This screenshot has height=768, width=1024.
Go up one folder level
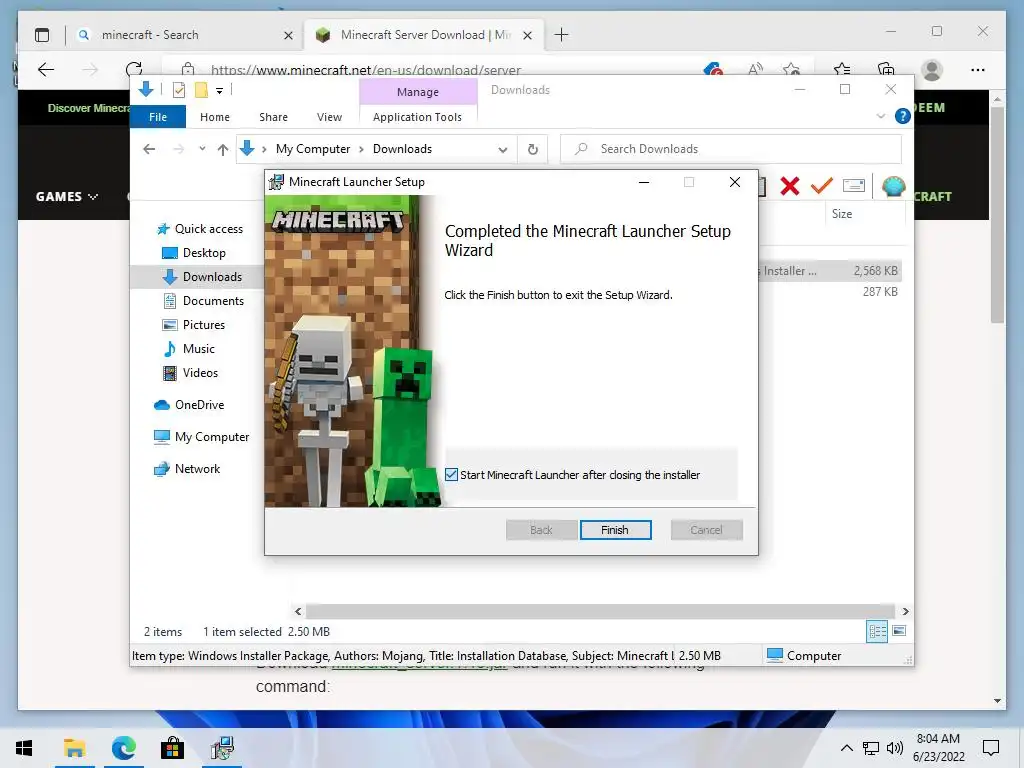223,150
